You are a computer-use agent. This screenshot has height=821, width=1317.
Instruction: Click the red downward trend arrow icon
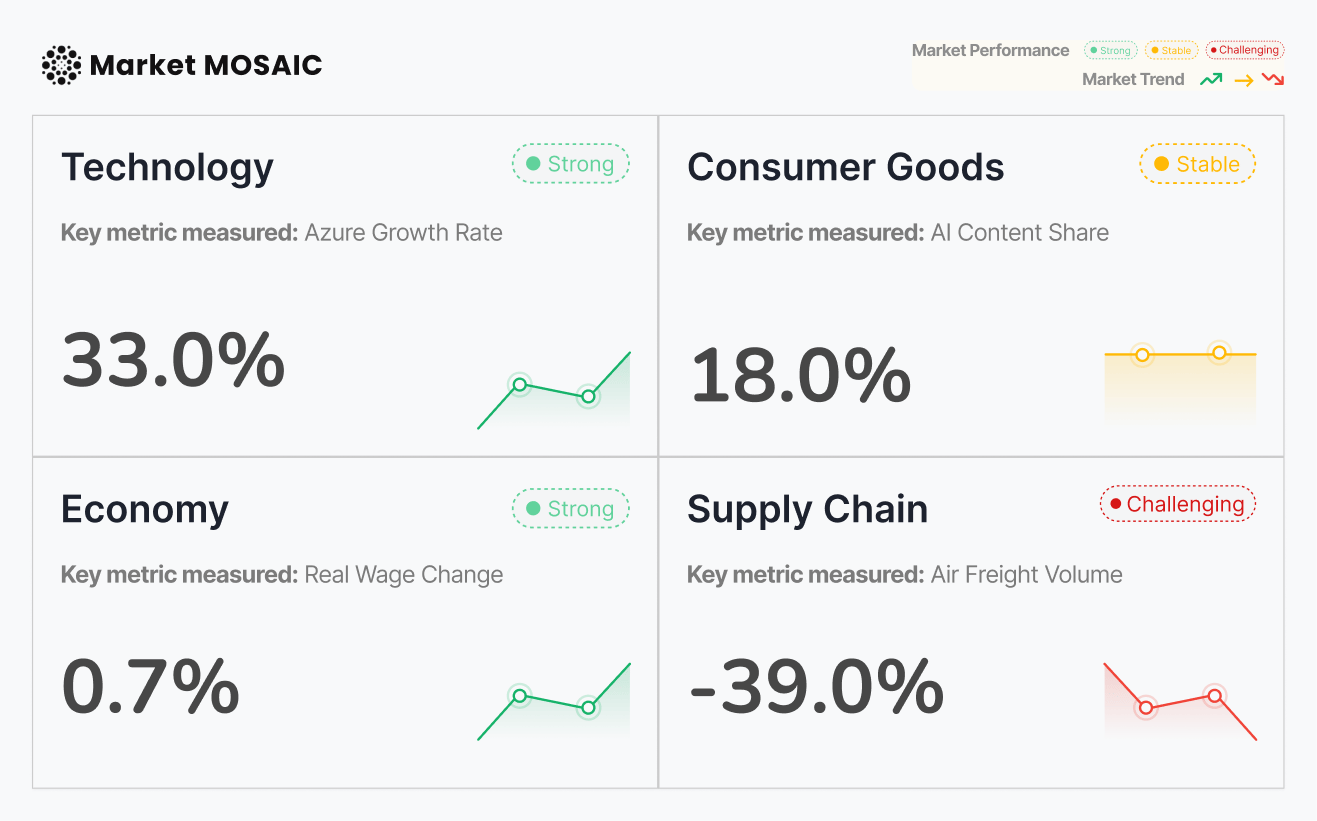1273,79
